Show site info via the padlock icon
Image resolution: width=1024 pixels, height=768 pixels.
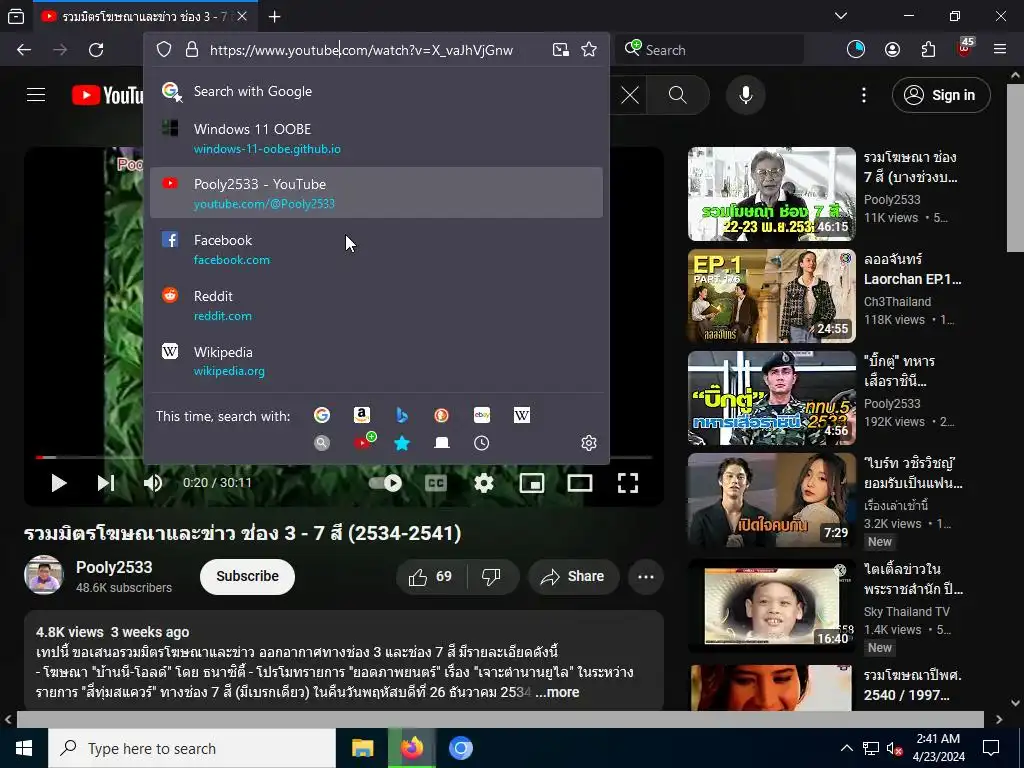click(192, 50)
